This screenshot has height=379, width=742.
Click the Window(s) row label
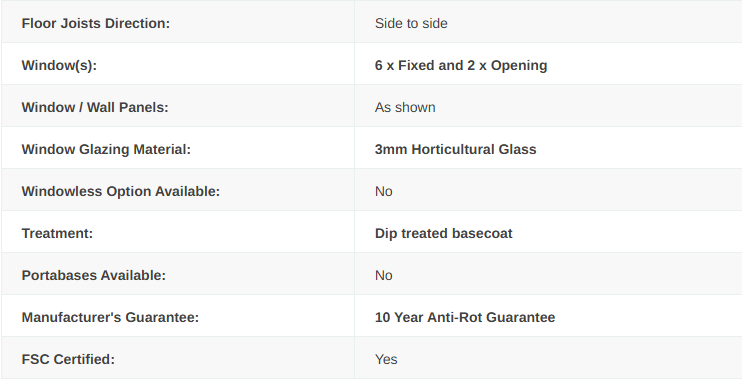[x=59, y=65]
